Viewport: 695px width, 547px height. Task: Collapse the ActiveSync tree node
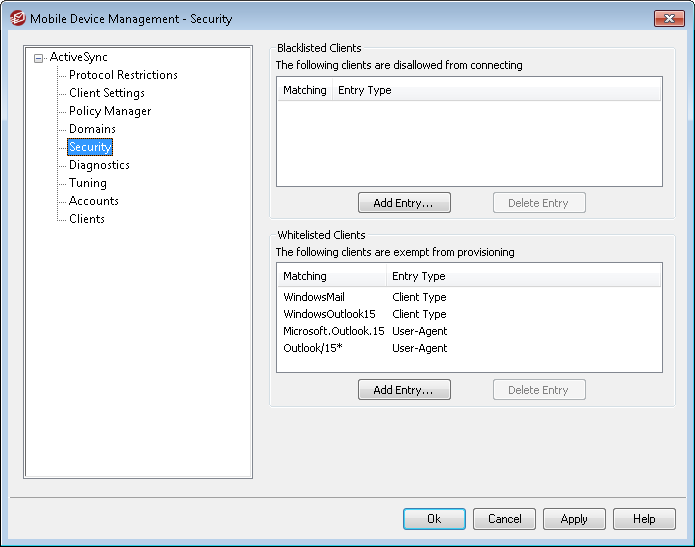[x=38, y=58]
